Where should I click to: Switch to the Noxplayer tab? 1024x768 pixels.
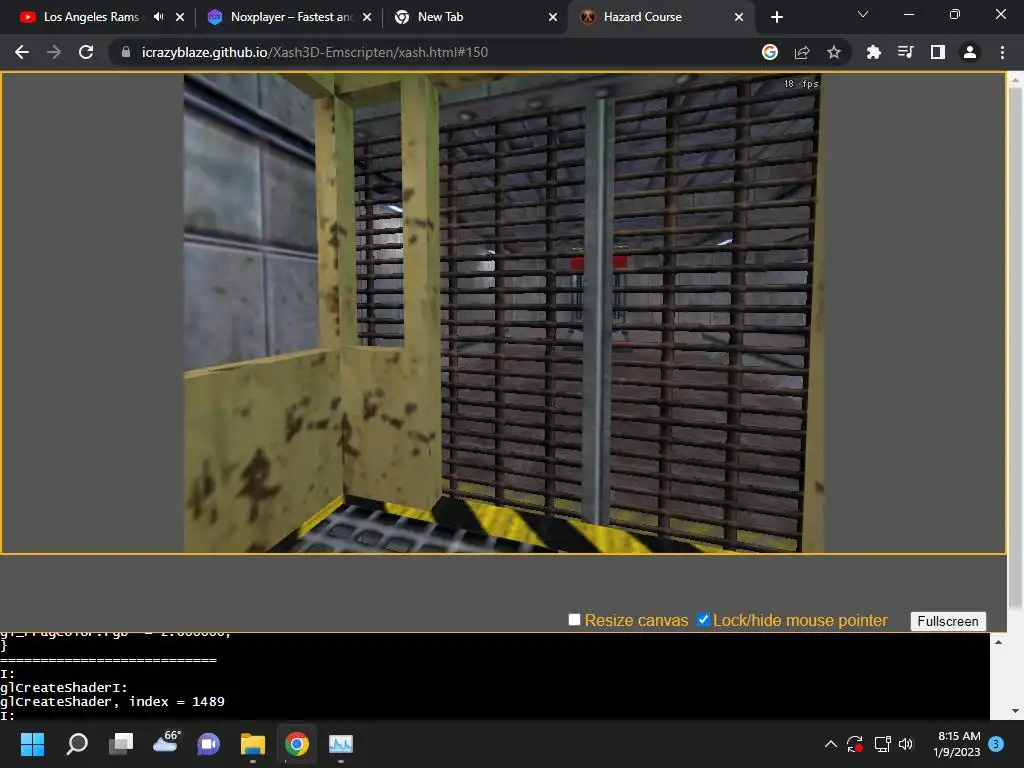coord(290,17)
